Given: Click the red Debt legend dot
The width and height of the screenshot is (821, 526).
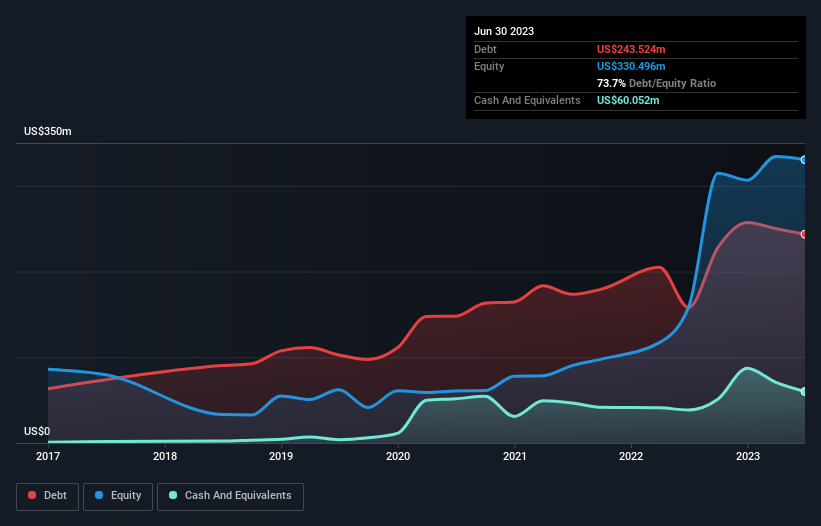Looking at the screenshot, I should tap(32, 495).
